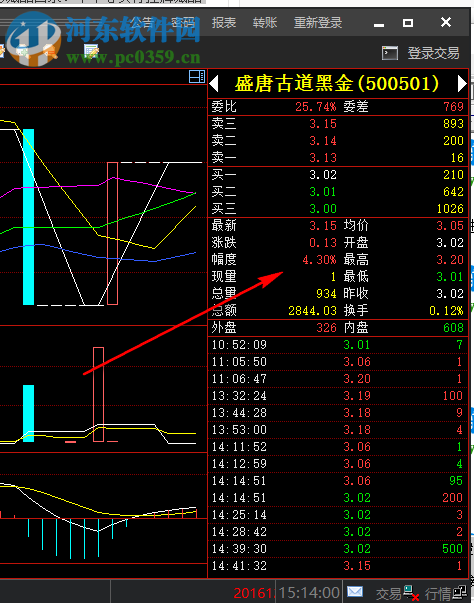The height and width of the screenshot is (603, 474).
Task: Select the 14:28:42 trade row
Action: [x=338, y=531]
